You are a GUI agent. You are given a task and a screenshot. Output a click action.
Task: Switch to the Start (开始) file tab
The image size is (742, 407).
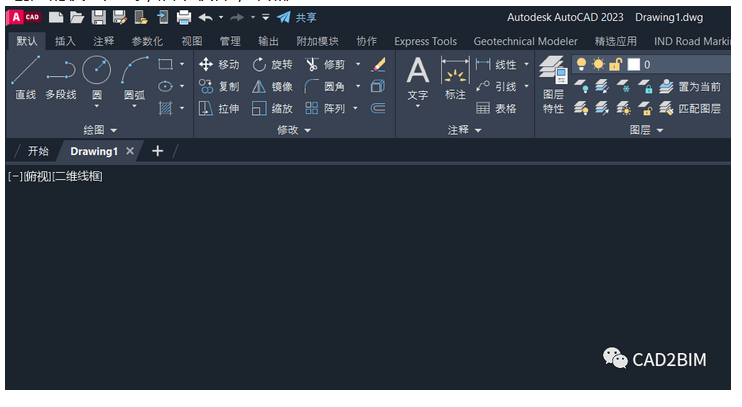tap(38, 151)
